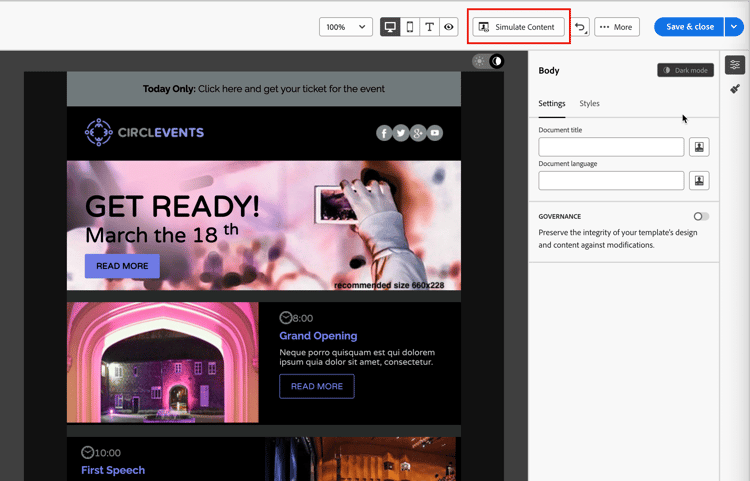Expand the Save & close arrow dropdown

point(734,27)
